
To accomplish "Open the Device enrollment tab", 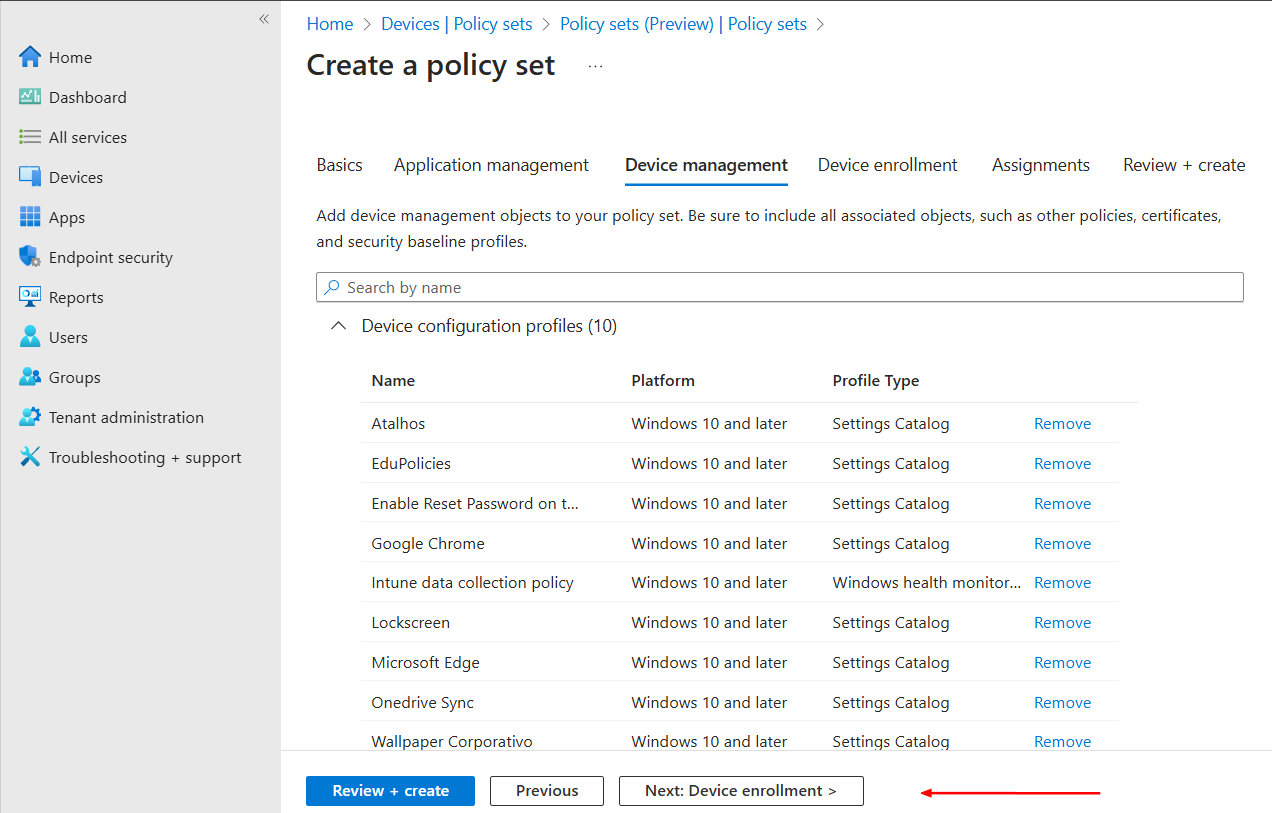I will pos(887,165).
